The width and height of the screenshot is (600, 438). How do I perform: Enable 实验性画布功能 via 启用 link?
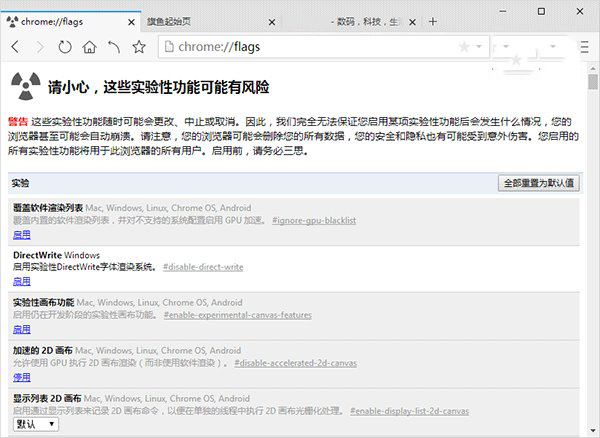[22, 329]
